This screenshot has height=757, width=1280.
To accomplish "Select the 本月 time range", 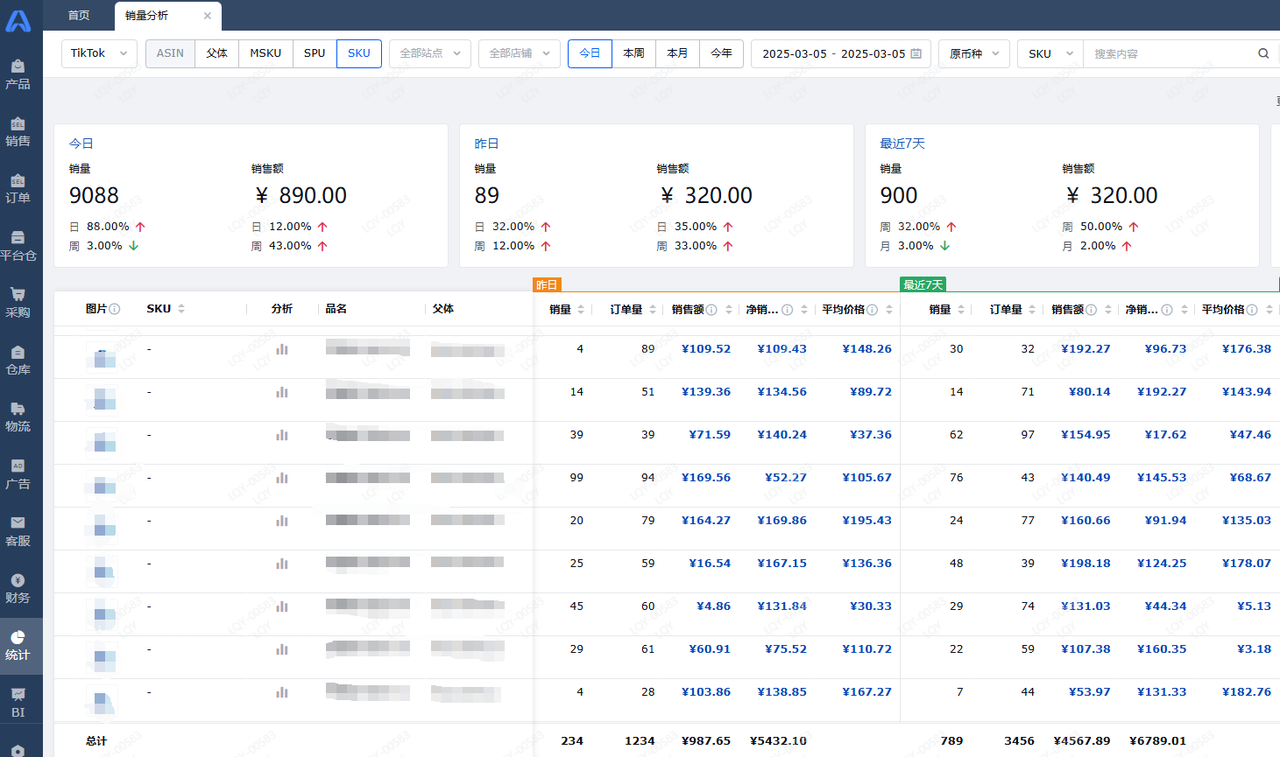I will (x=677, y=54).
